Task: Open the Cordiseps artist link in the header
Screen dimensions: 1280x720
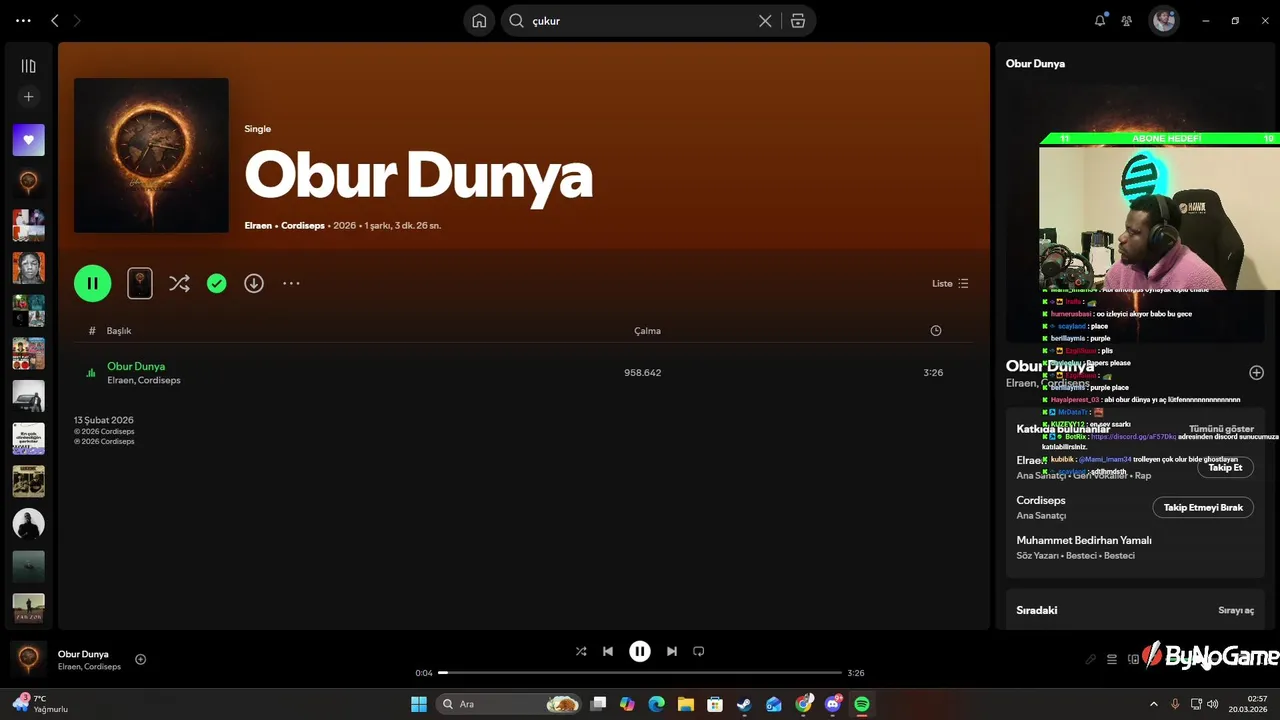Action: (303, 226)
